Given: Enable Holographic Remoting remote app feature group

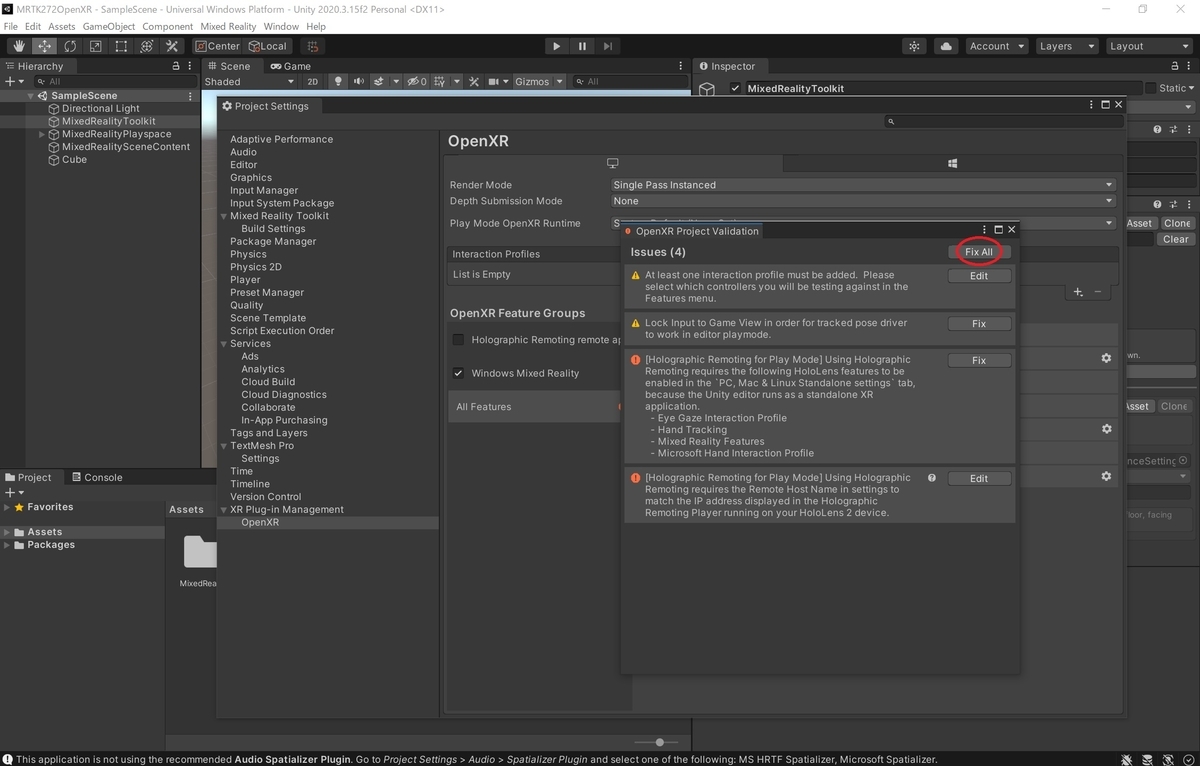Looking at the screenshot, I should (x=458, y=340).
